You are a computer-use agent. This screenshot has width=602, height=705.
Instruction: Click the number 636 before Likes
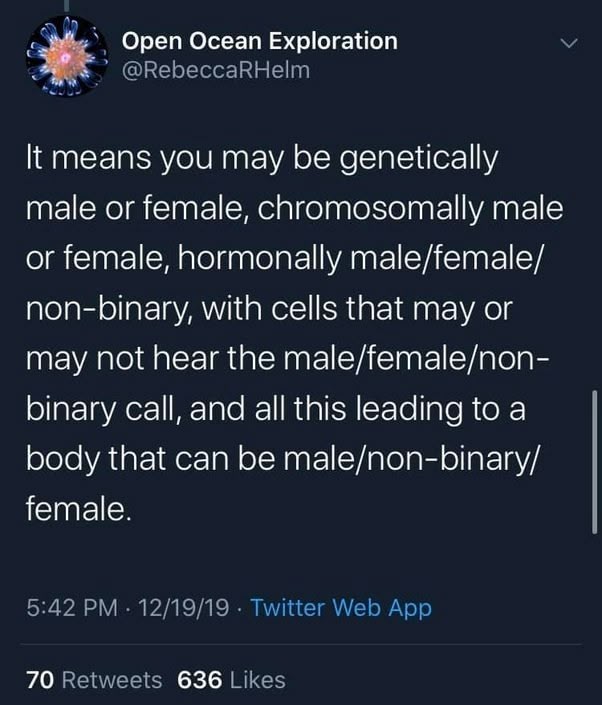point(199,680)
